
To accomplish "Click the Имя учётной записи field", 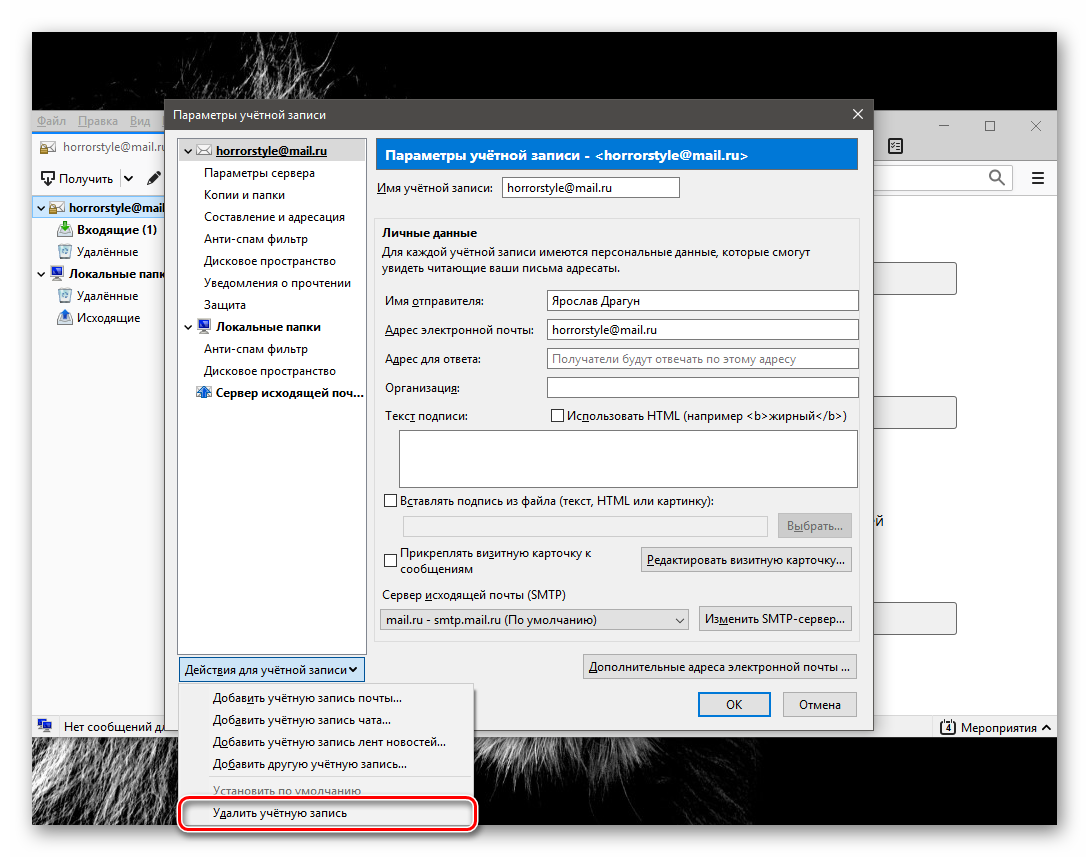I will click(591, 188).
